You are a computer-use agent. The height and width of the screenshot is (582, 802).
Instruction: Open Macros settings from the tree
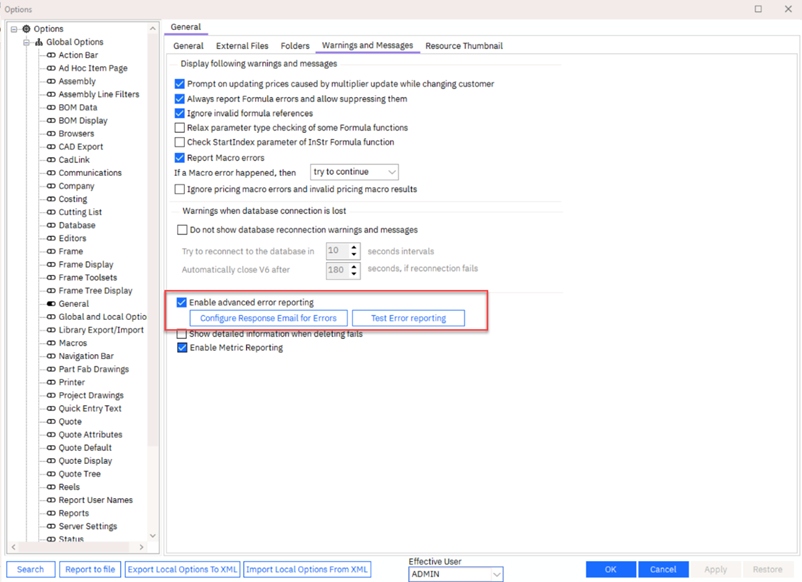[x=72, y=343]
